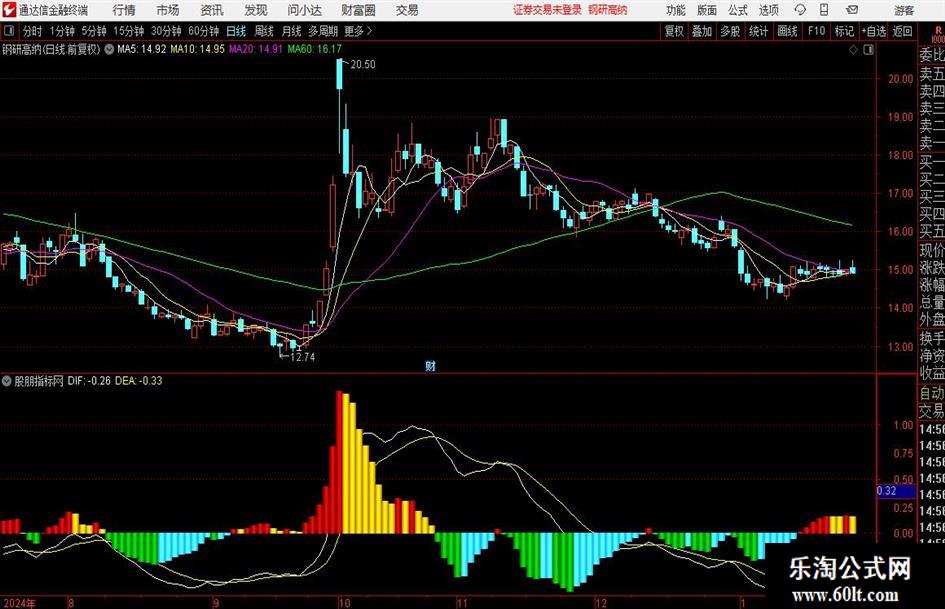945x609 pixels.
Task: Switch to the 15分钟 period
Action: click(x=129, y=31)
